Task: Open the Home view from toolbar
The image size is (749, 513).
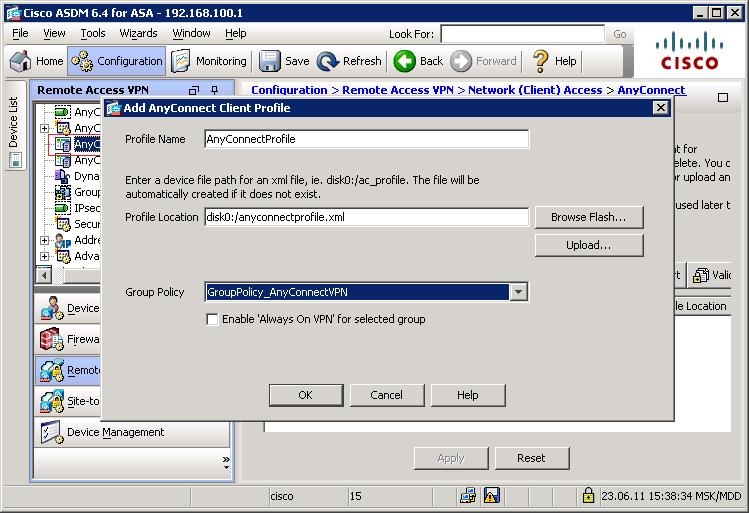Action: 36,61
